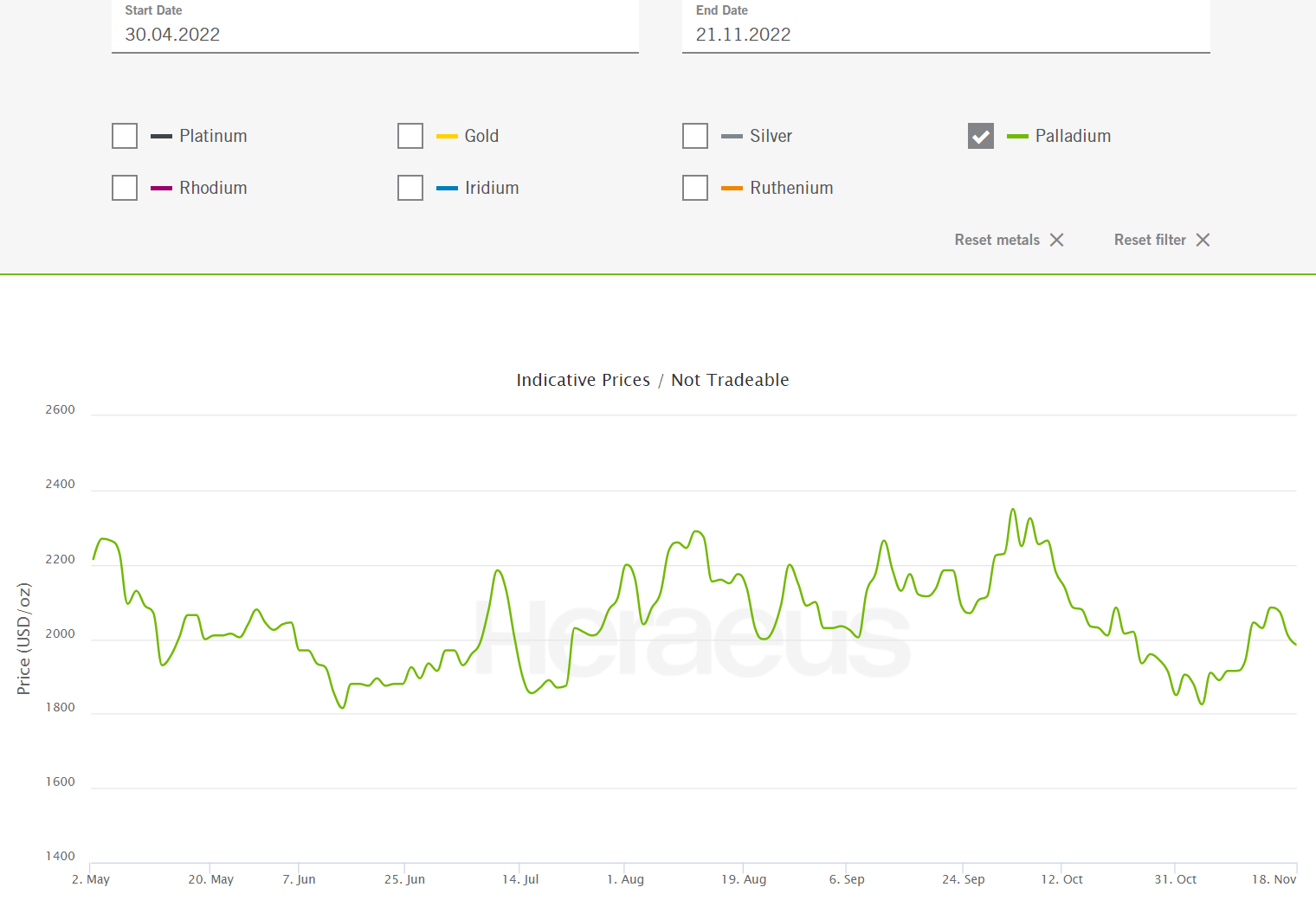
Task: Click the Platinum label text
Action: tap(213, 136)
